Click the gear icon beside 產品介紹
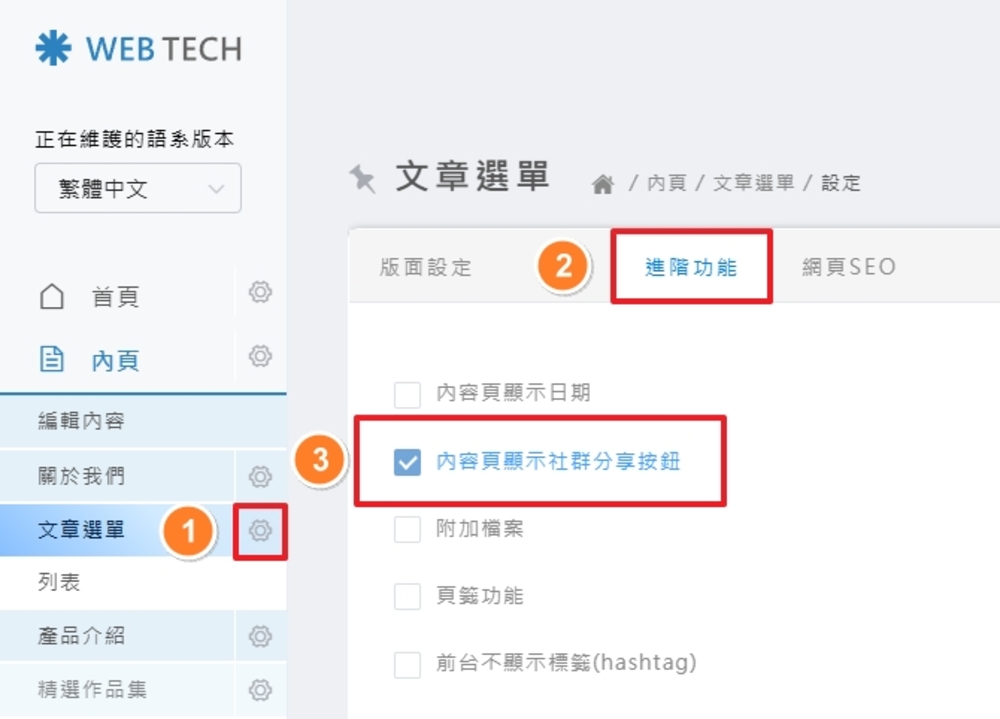The height and width of the screenshot is (719, 1000). 260,636
